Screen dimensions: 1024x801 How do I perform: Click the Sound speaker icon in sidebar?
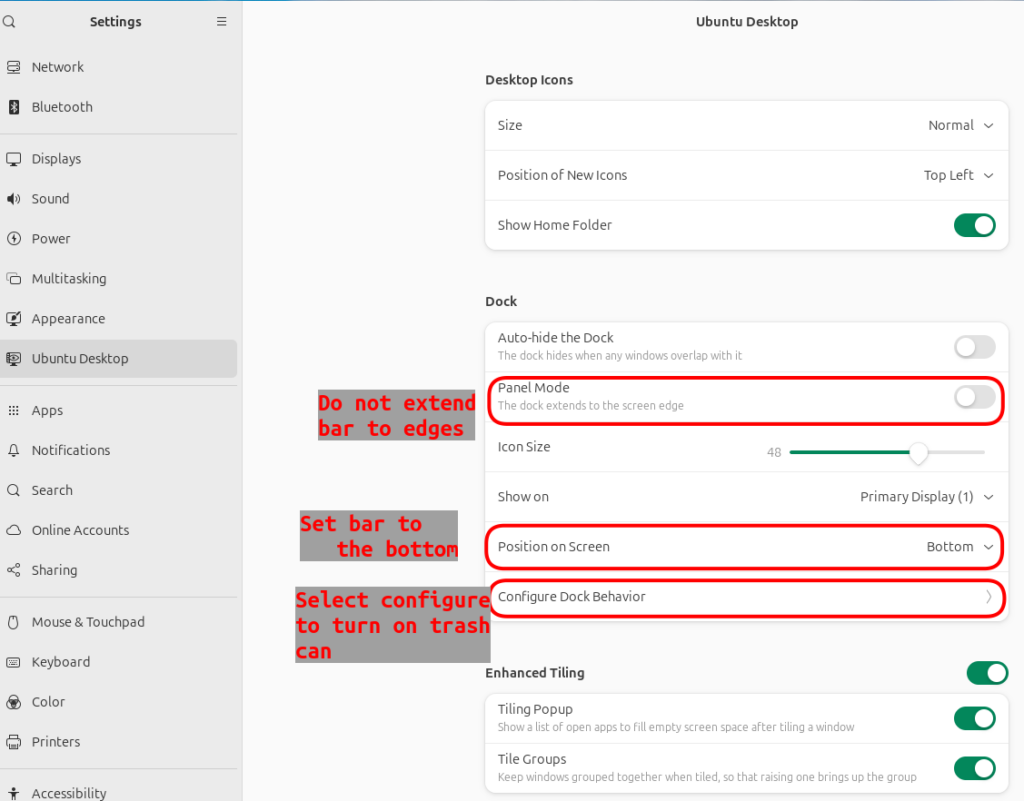point(14,199)
